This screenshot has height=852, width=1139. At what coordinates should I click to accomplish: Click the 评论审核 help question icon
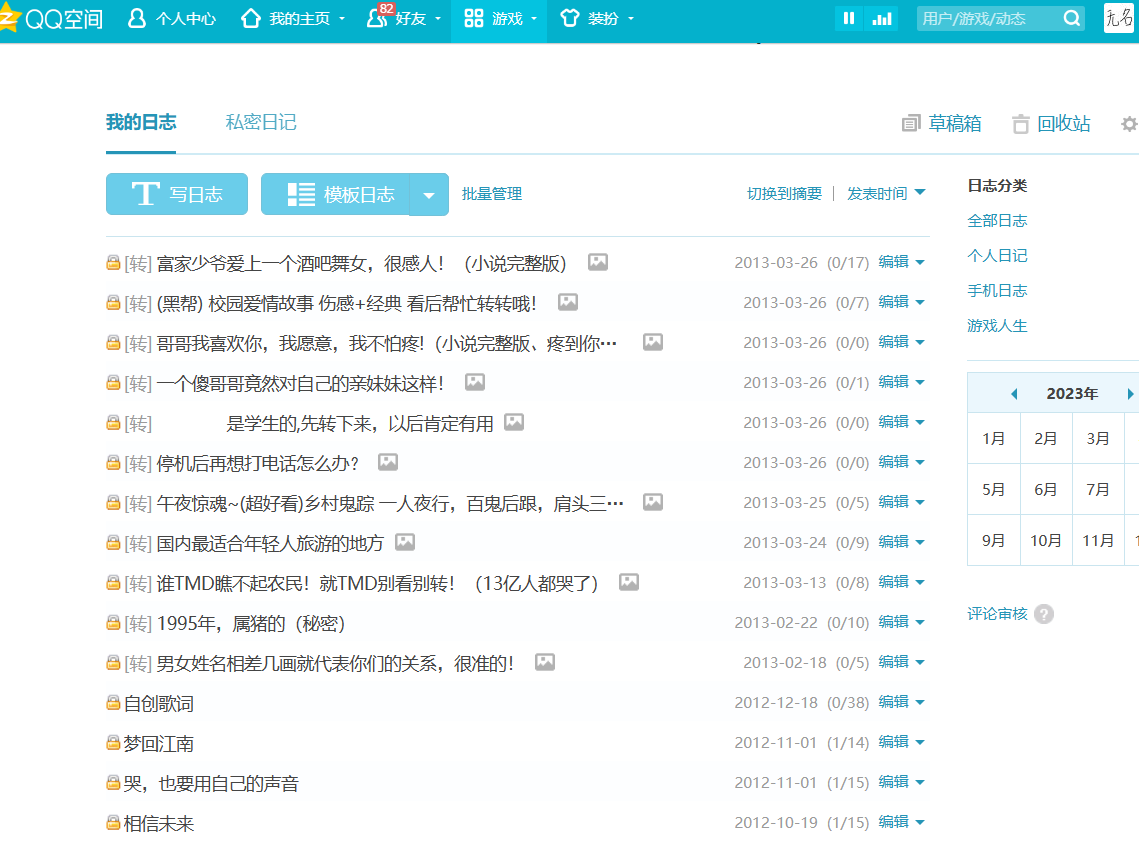(1044, 614)
